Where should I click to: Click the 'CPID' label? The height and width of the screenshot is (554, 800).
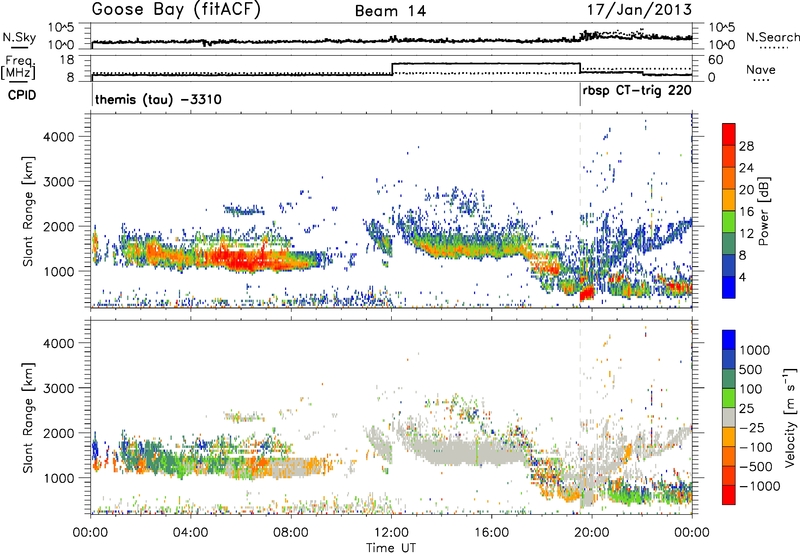click(x=21, y=95)
